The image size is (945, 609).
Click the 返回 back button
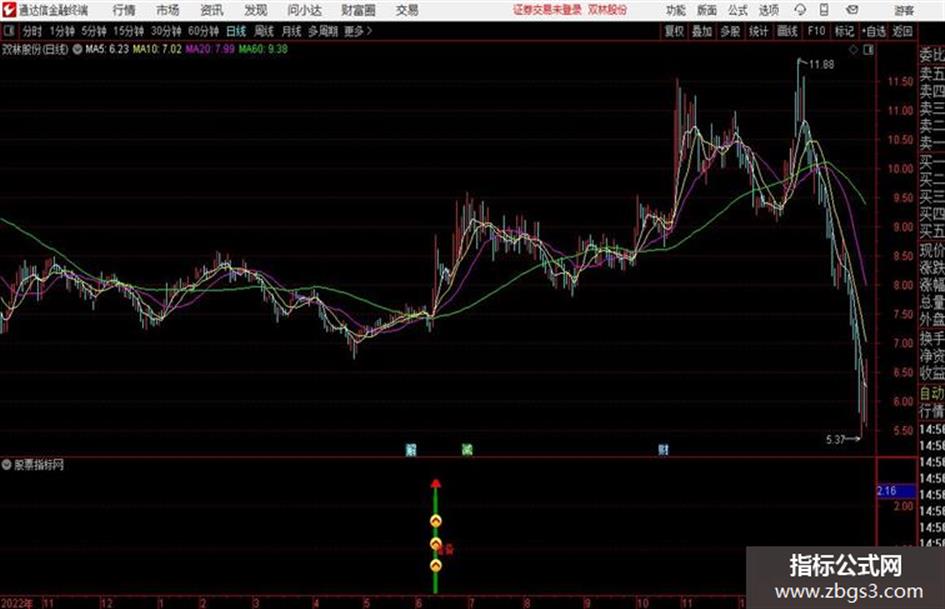(902, 31)
